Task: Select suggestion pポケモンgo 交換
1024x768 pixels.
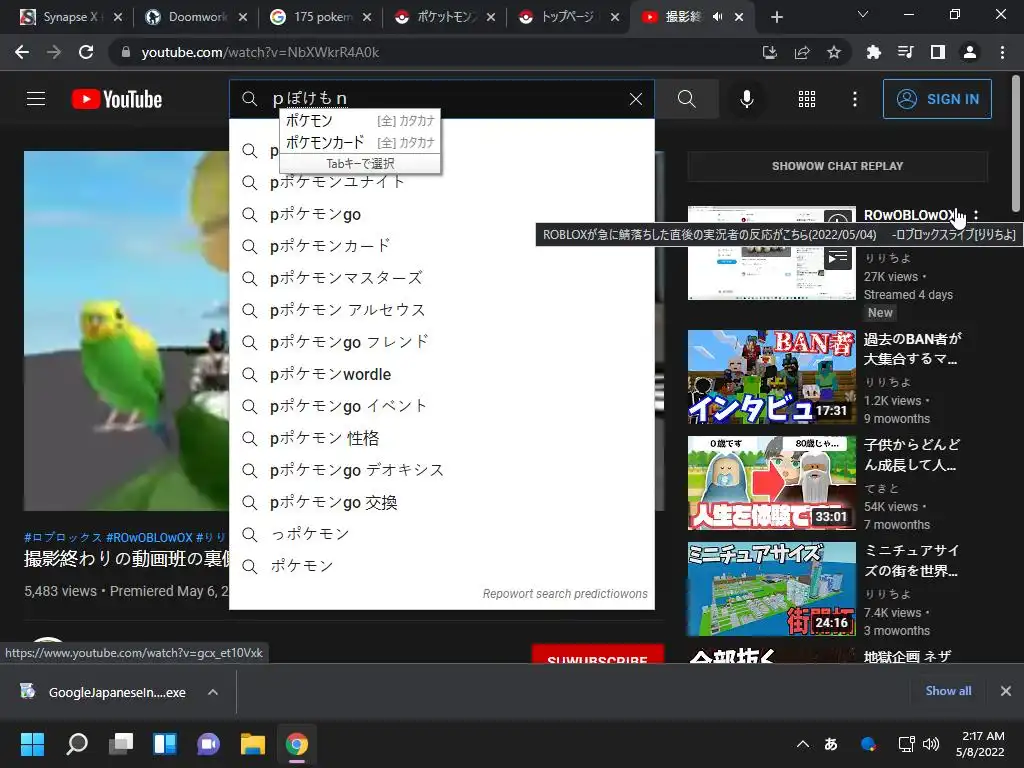Action: tap(441, 502)
